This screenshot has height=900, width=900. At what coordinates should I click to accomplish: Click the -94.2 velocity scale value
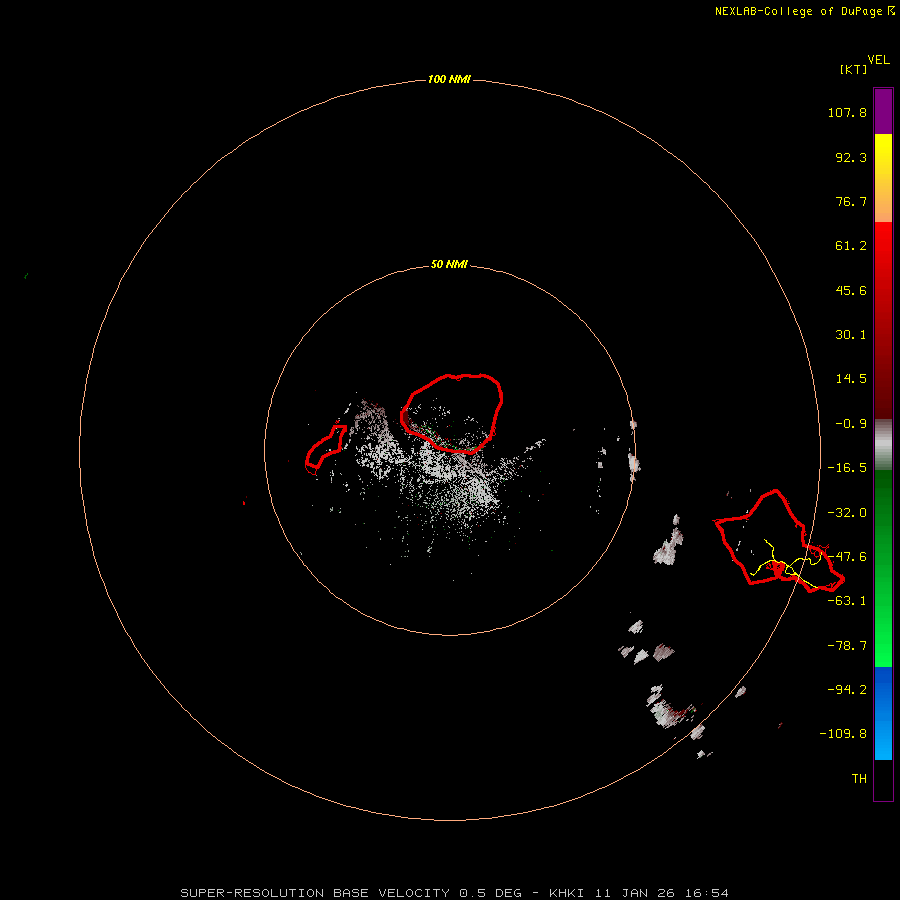(x=847, y=689)
